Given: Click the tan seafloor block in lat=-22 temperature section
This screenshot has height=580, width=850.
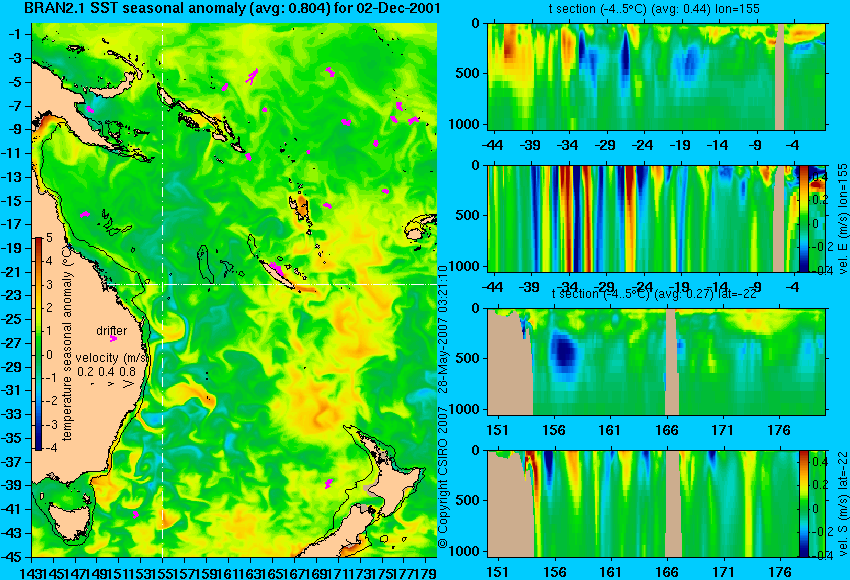Looking at the screenshot, I should coord(510,362).
